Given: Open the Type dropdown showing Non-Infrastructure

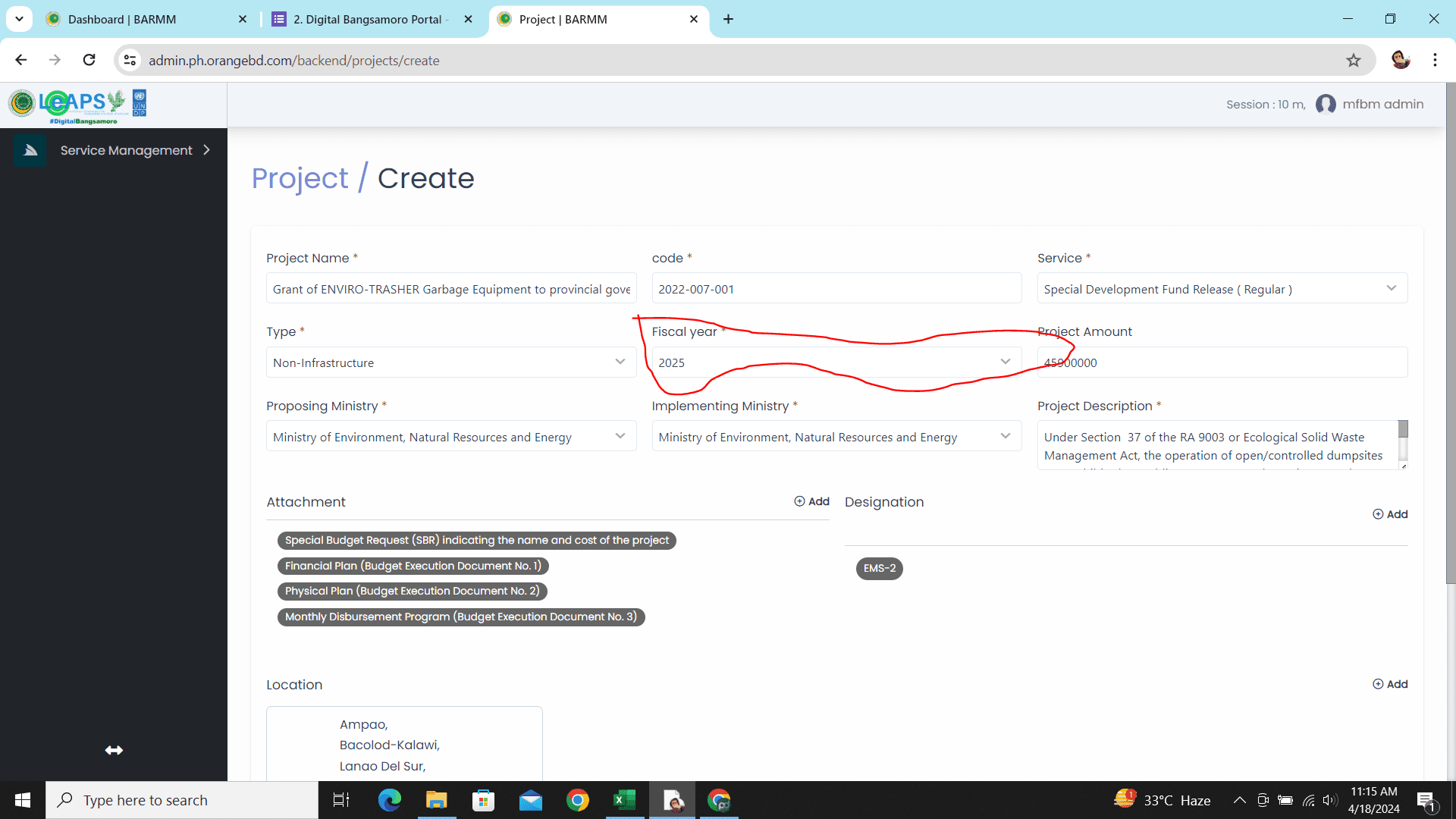Looking at the screenshot, I should tap(451, 362).
